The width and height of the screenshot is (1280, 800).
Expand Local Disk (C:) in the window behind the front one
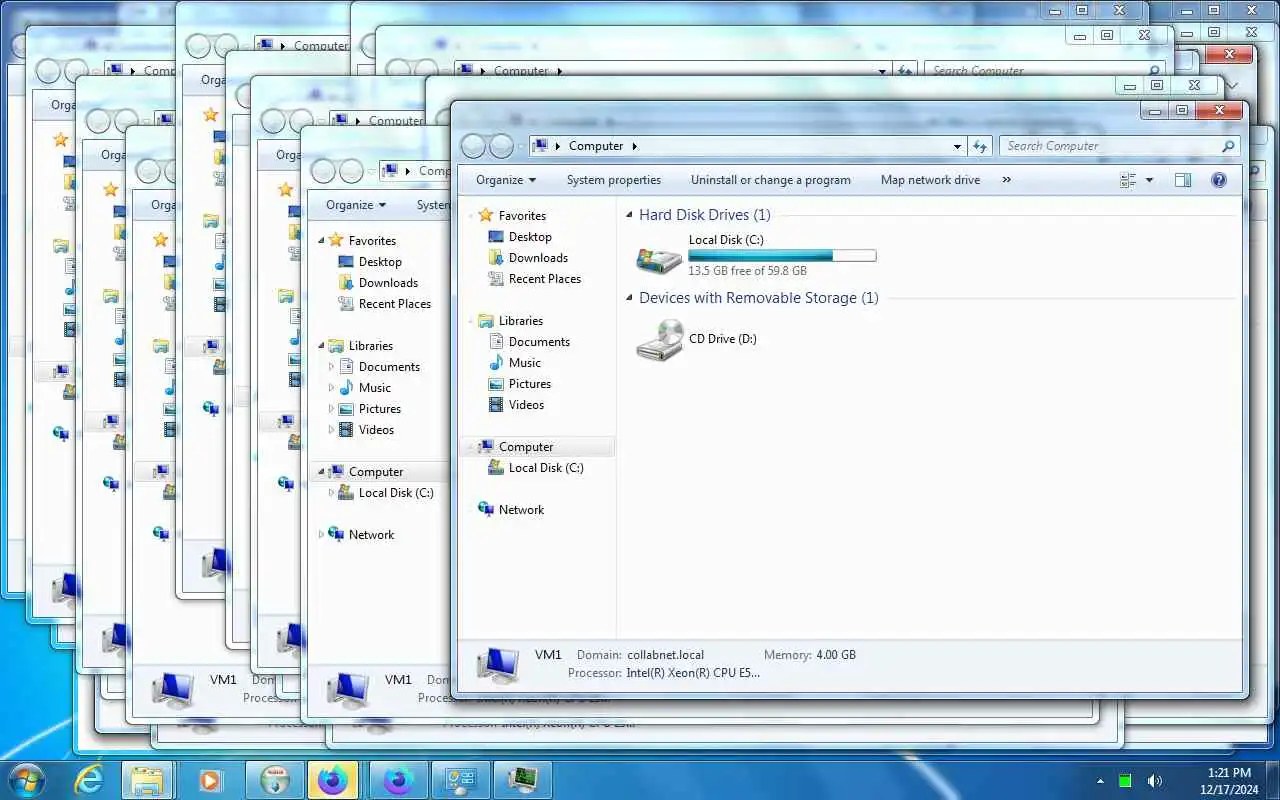[x=331, y=493]
